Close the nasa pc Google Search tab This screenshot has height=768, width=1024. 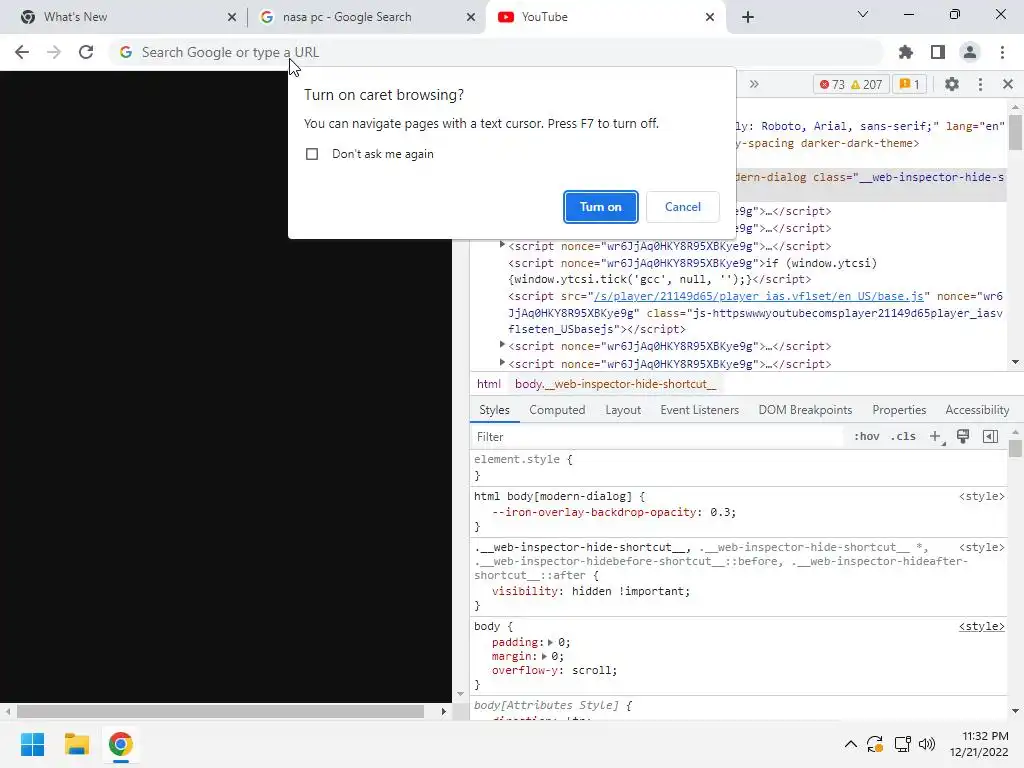[470, 17]
